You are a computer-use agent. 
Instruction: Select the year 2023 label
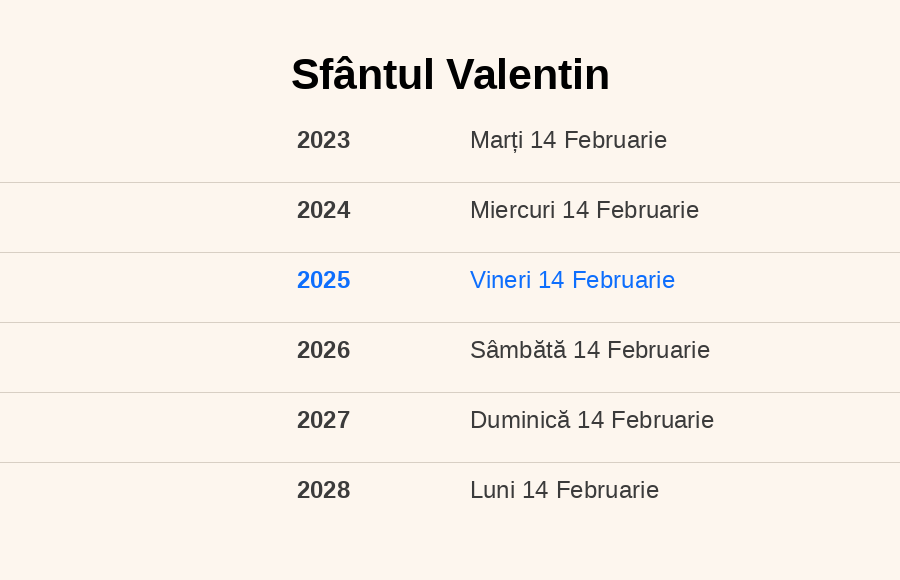[x=323, y=140]
